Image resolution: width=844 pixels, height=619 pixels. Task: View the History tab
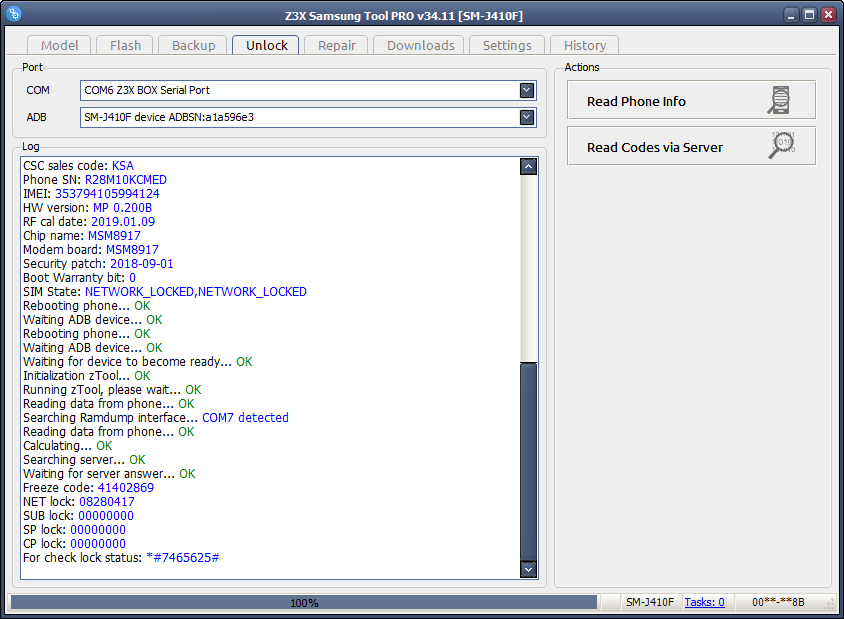585,45
